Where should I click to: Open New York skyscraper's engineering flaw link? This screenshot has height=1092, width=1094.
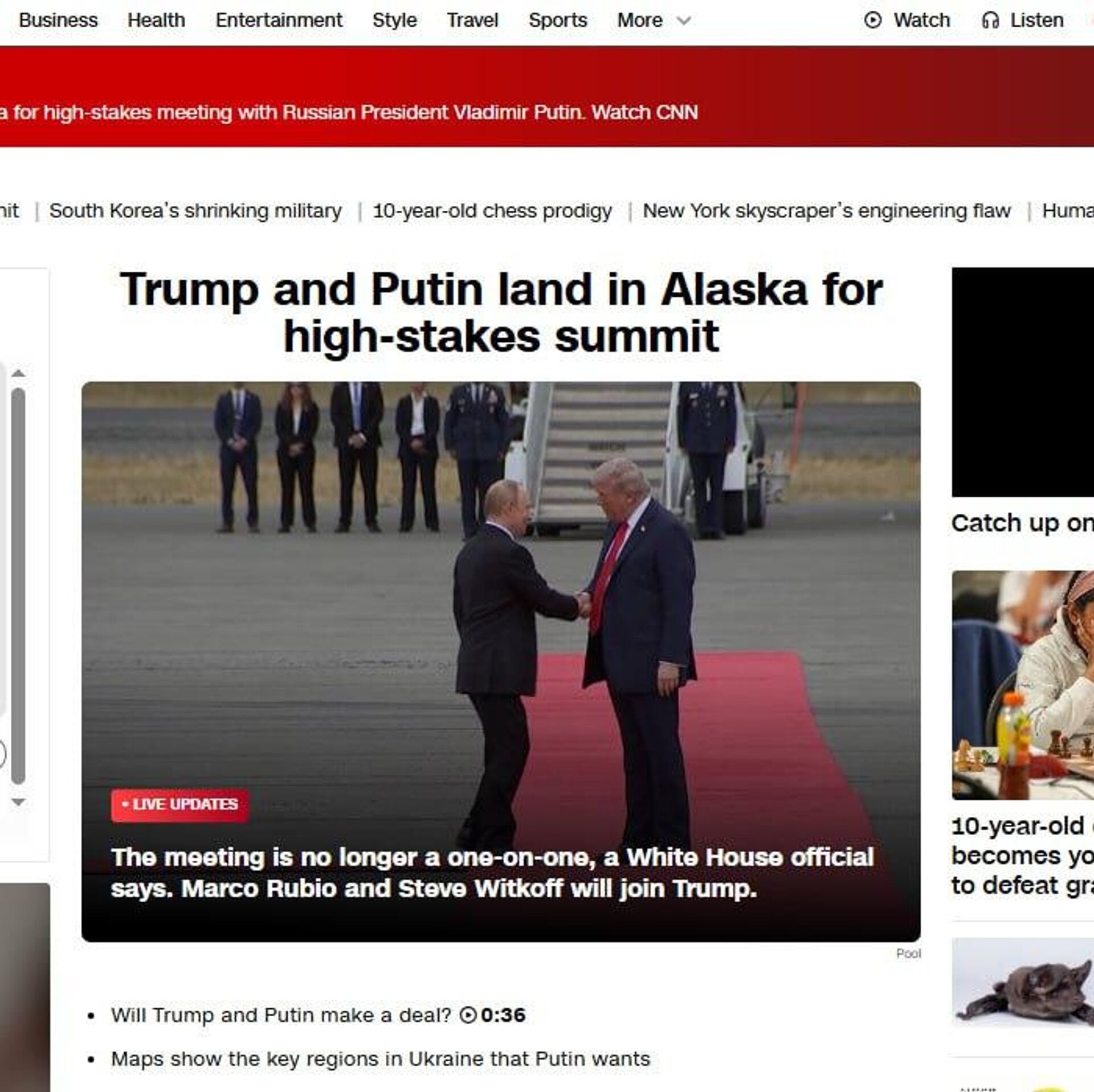[826, 211]
